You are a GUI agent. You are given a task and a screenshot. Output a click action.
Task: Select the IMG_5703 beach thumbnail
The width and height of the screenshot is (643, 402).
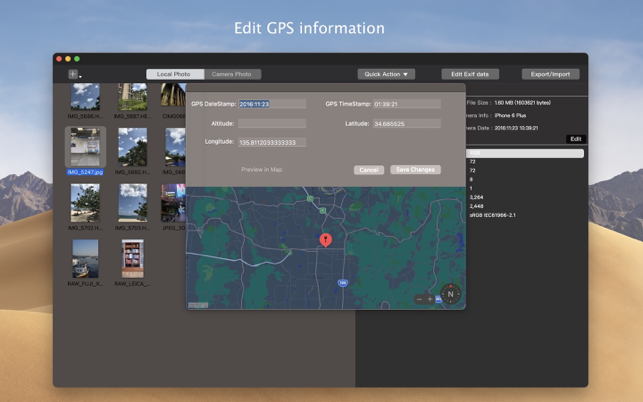tap(132, 203)
